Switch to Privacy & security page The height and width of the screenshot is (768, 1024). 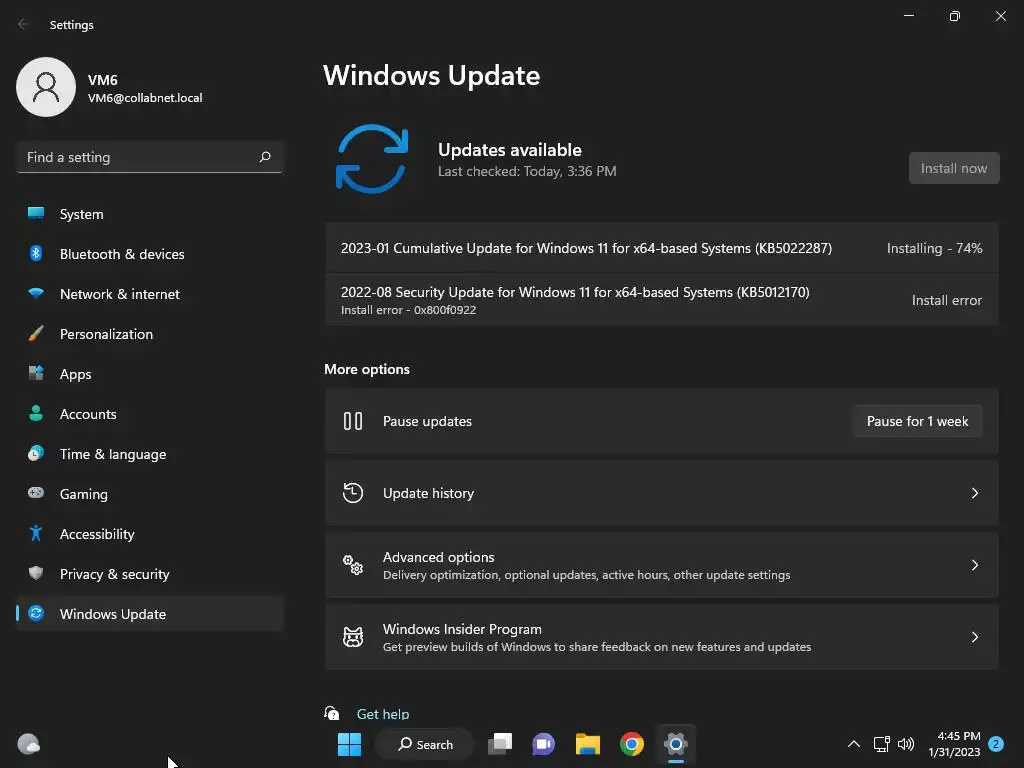pyautogui.click(x=150, y=574)
